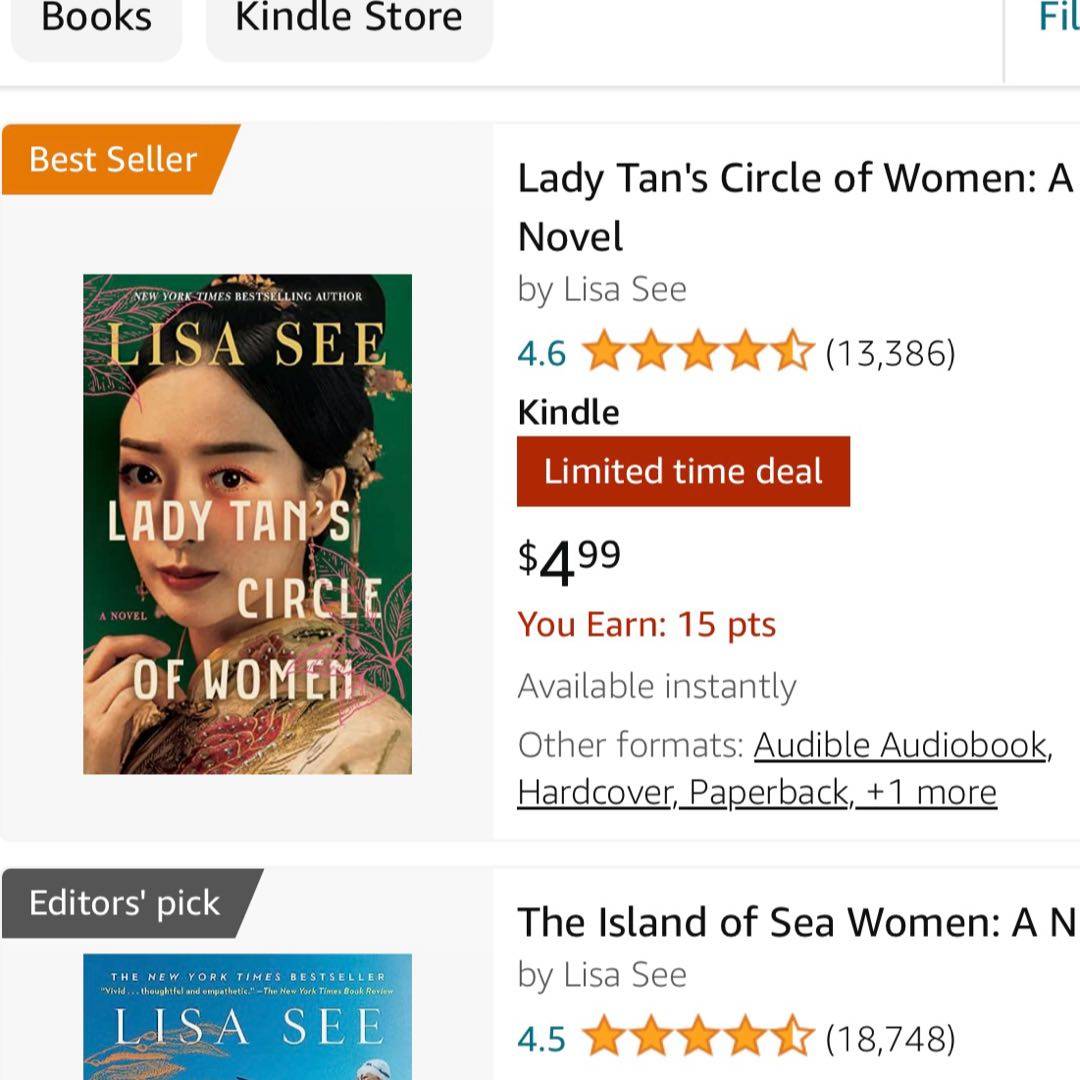View the 18,748 reviews count

890,1038
